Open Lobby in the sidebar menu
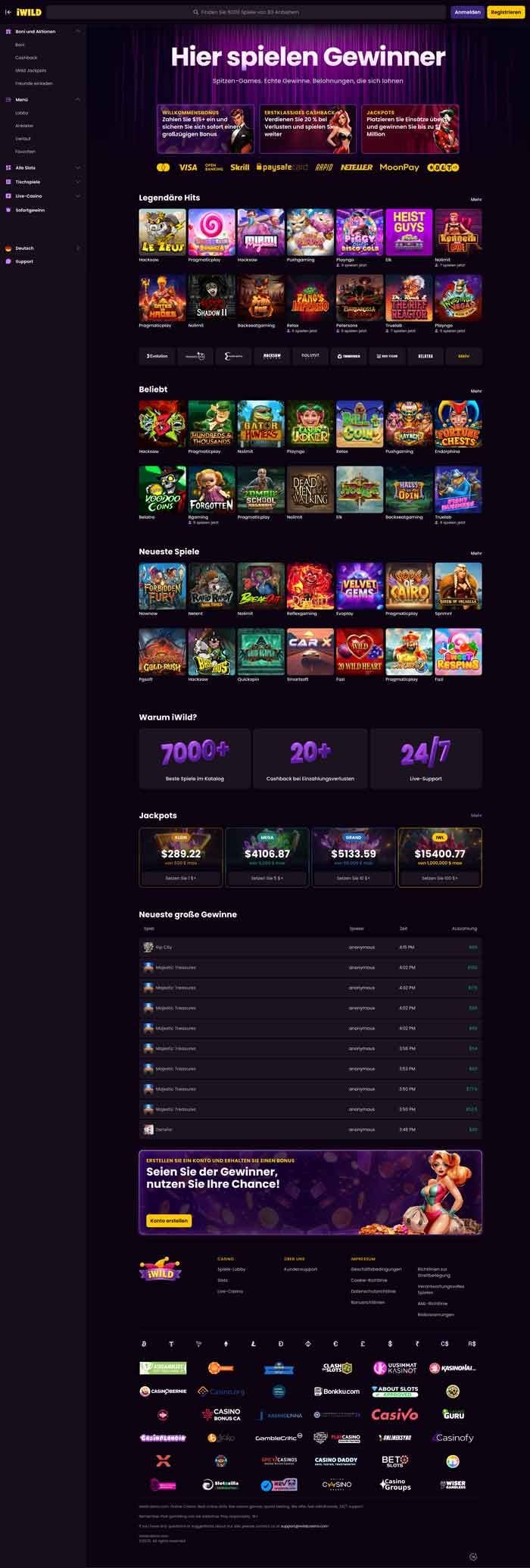 tap(22, 113)
